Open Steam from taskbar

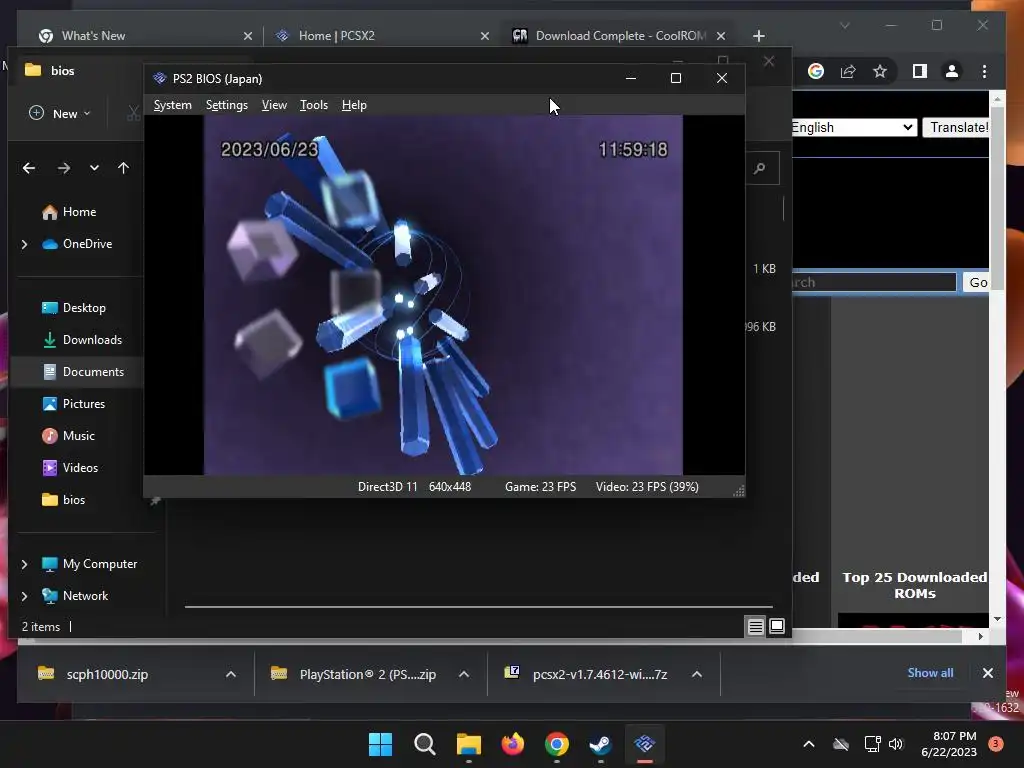[x=601, y=744]
